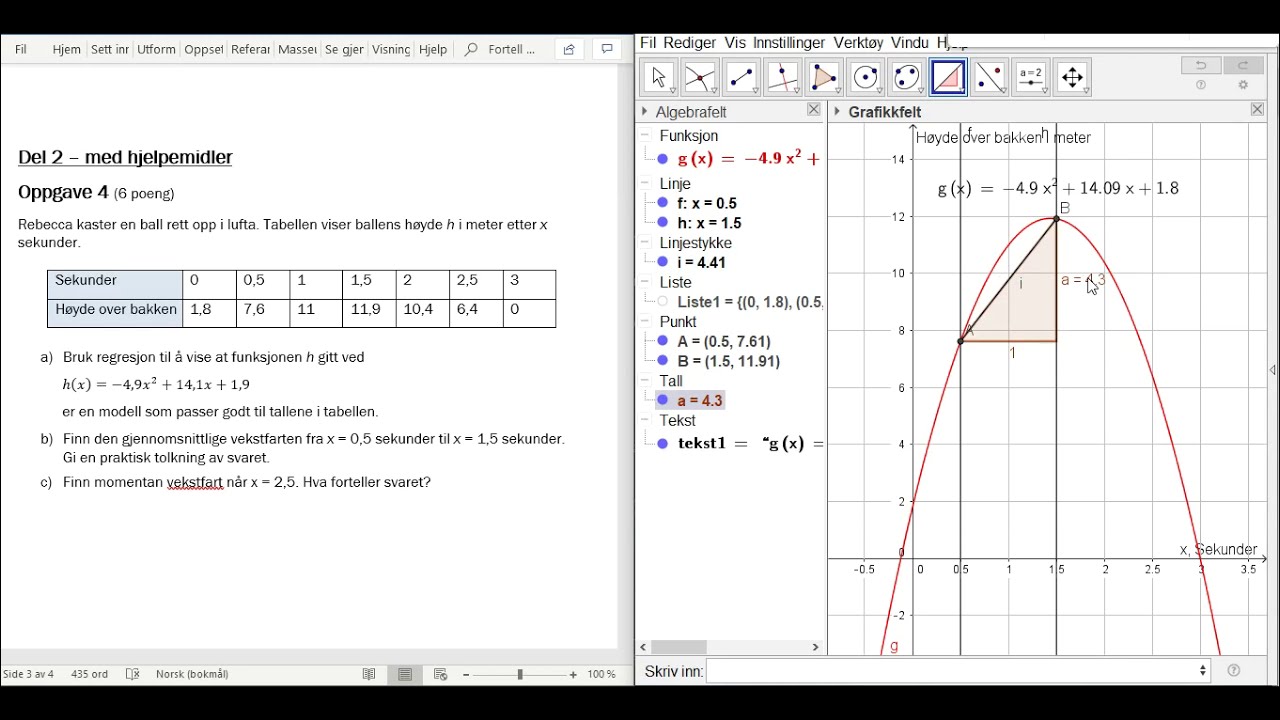Screen dimensions: 1280x720
Task: Toggle visibility of line f: x = 0.5
Action: click(x=662, y=203)
